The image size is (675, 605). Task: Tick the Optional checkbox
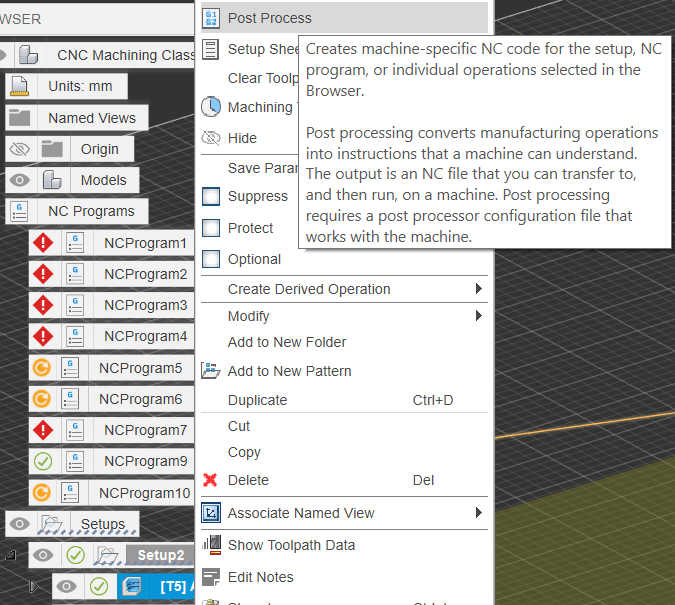(x=211, y=259)
